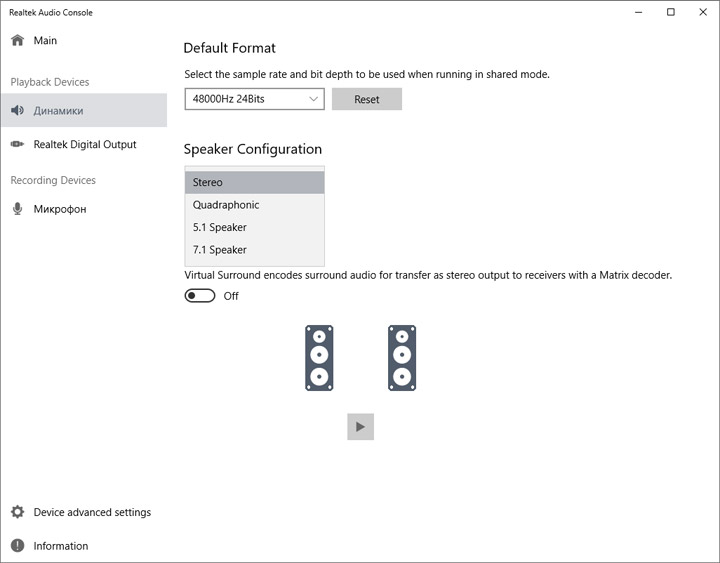Test the right speaker image
Image resolution: width=720 pixels, height=563 pixels.
tap(402, 357)
